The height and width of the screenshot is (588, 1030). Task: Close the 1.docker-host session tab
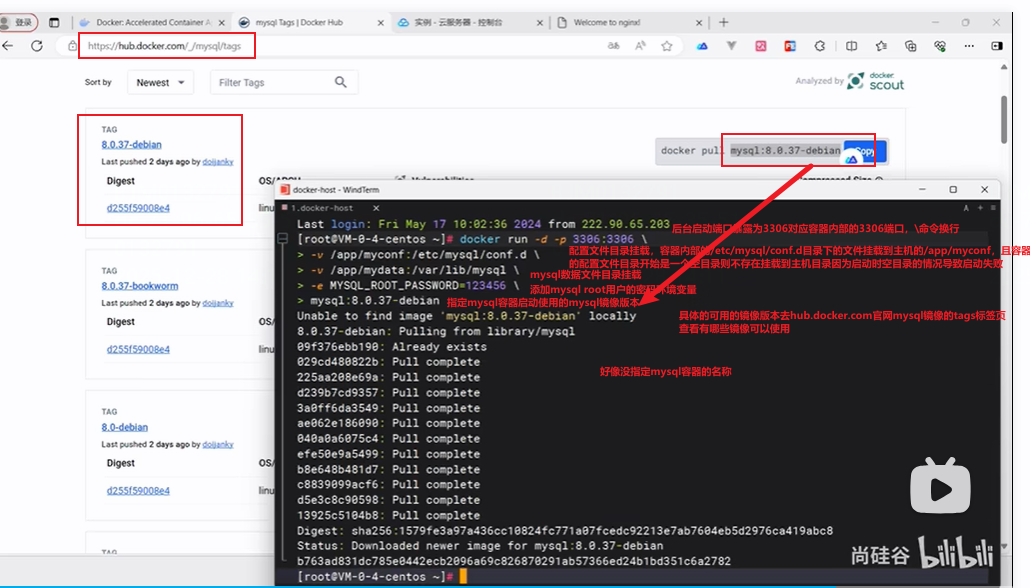376,208
